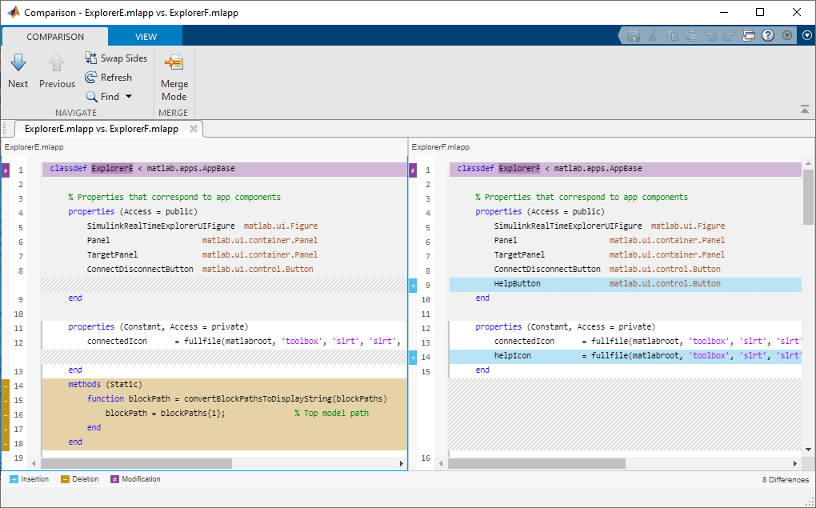This screenshot has width=816, height=508.
Task: Swap Sides of the comparison
Action: [x=115, y=58]
